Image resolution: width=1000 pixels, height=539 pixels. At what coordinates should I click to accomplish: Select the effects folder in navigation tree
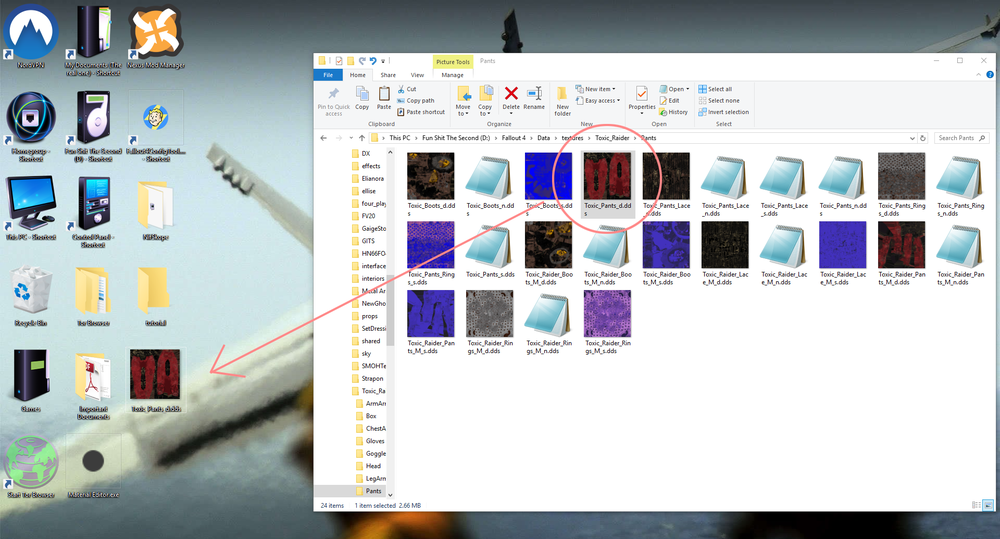click(x=366, y=166)
